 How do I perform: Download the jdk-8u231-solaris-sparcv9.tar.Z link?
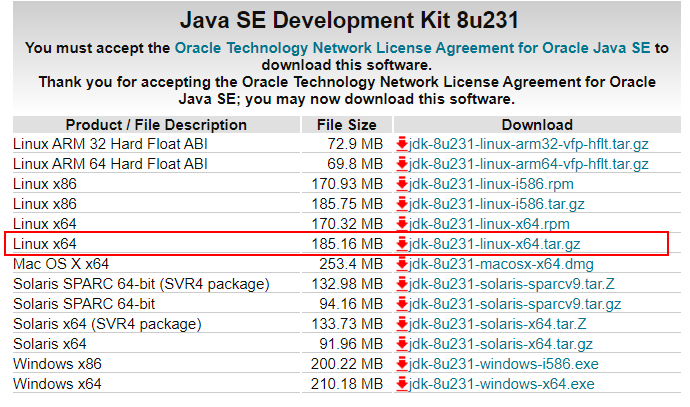click(x=511, y=284)
